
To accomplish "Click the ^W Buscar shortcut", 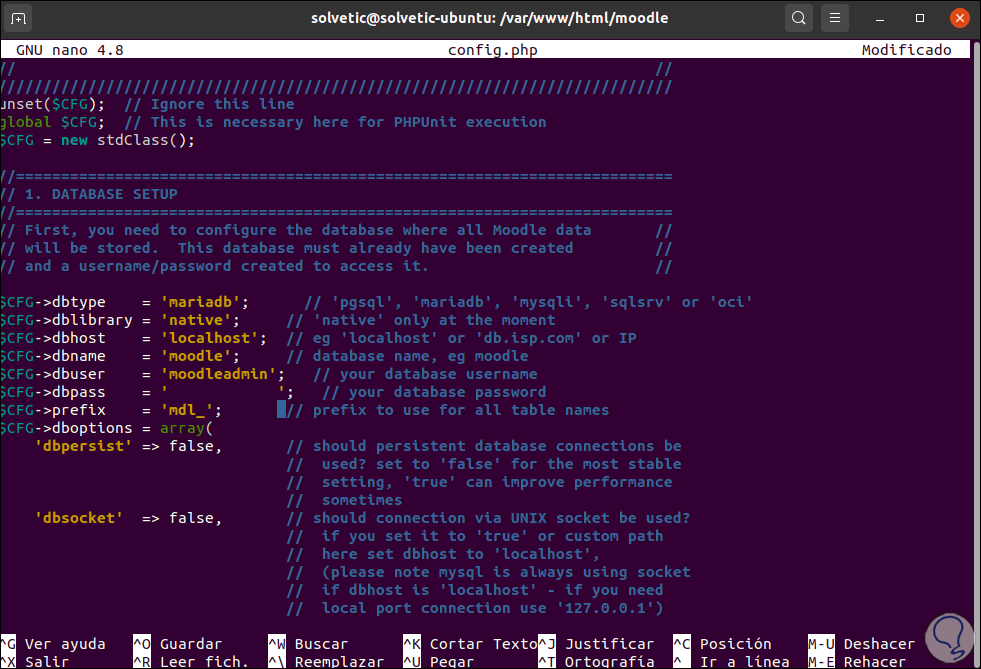I will click(x=308, y=644).
